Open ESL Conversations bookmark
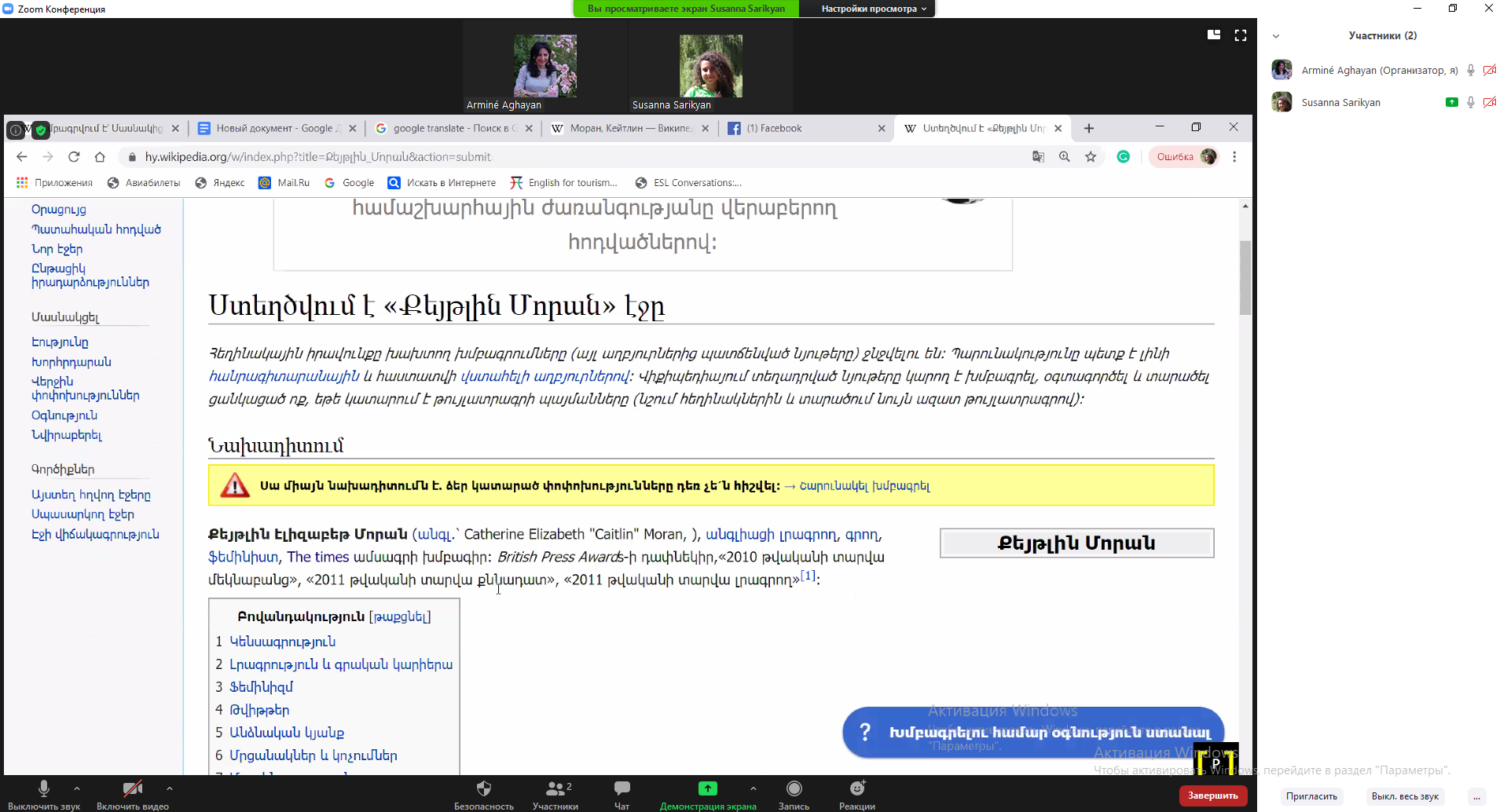Viewport: 1507px width, 812px height. coord(688,183)
